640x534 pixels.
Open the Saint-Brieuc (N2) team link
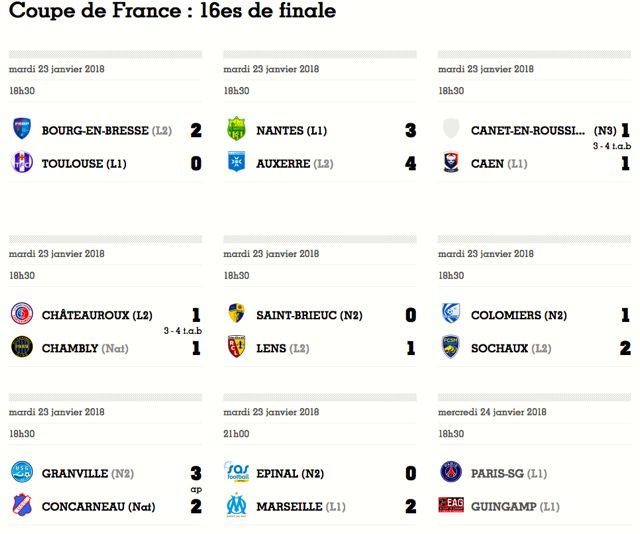click(309, 315)
